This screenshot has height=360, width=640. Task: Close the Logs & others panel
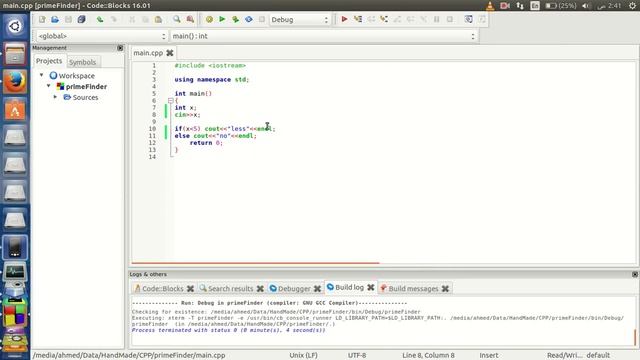[635, 274]
